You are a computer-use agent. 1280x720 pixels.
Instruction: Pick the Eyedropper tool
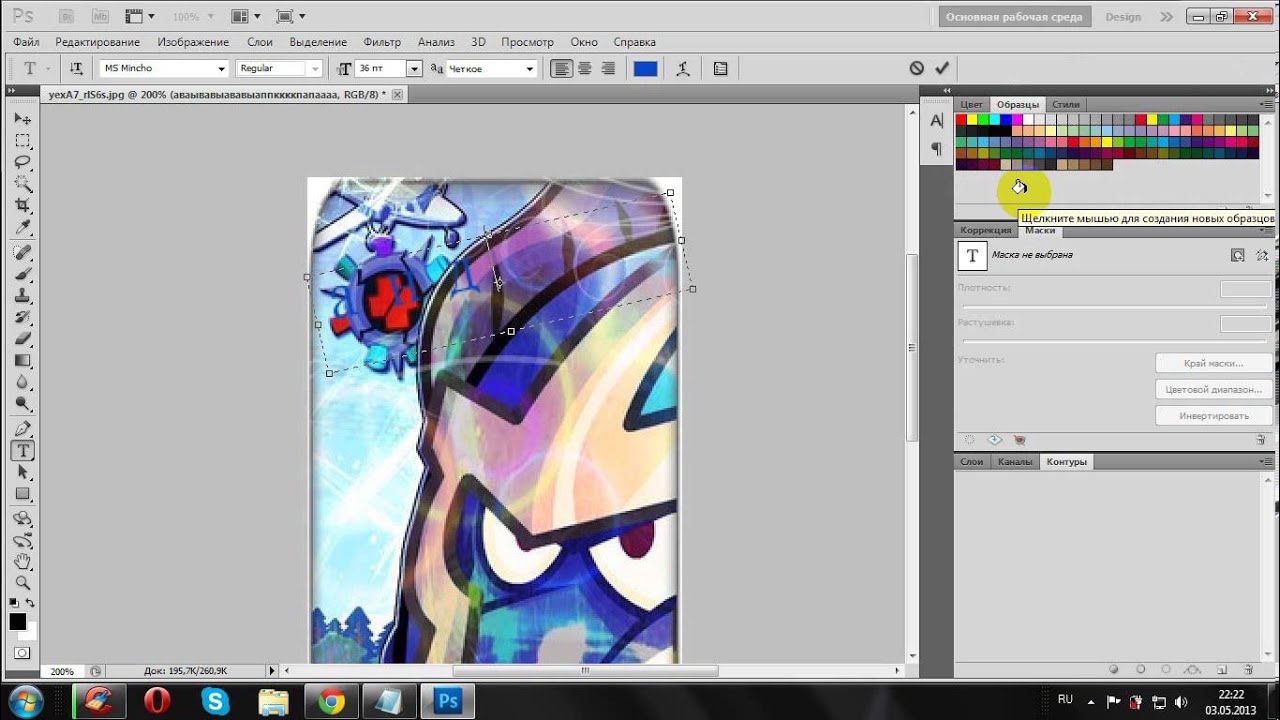click(x=22, y=228)
